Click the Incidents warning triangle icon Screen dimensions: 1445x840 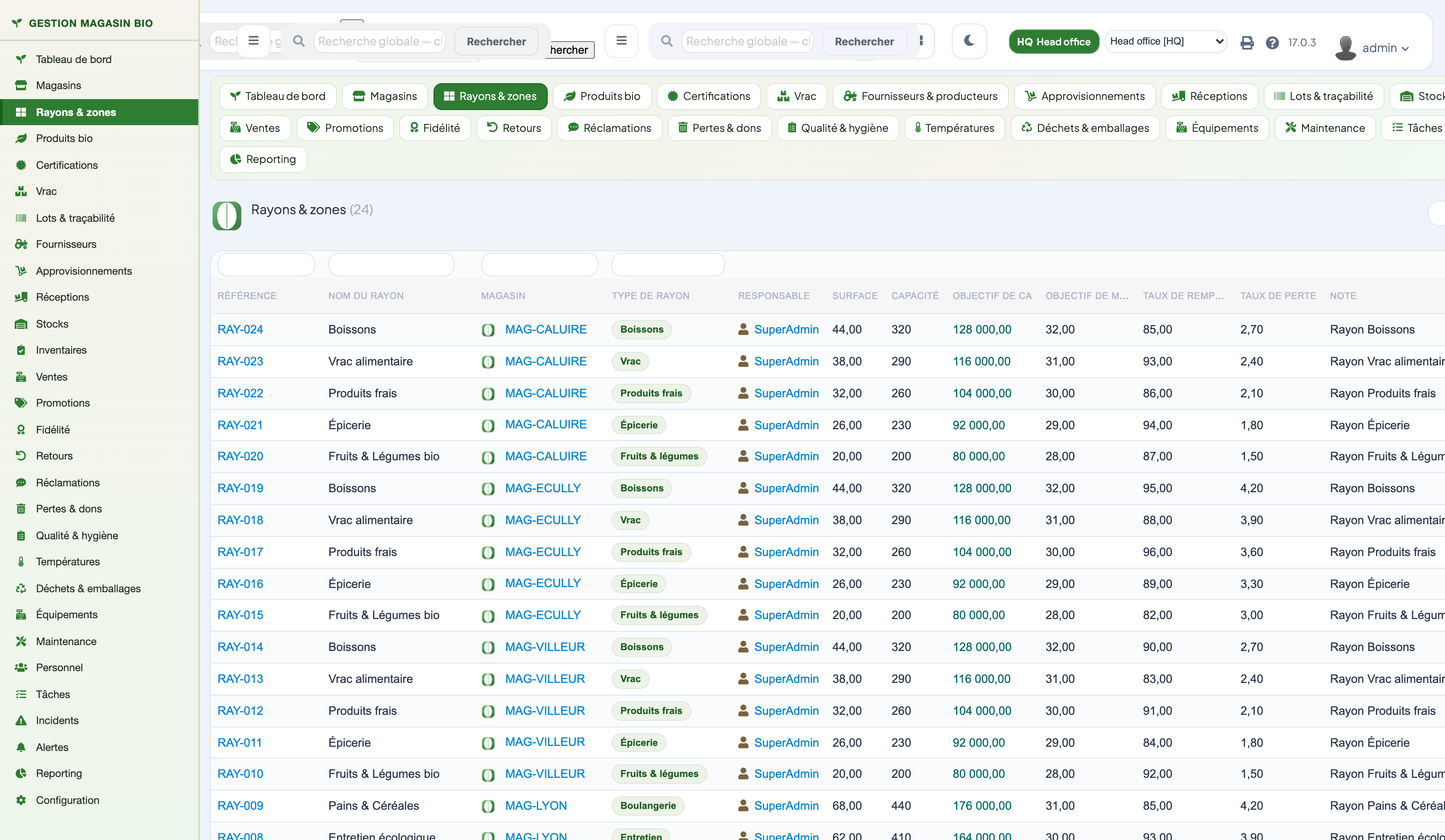coord(20,721)
